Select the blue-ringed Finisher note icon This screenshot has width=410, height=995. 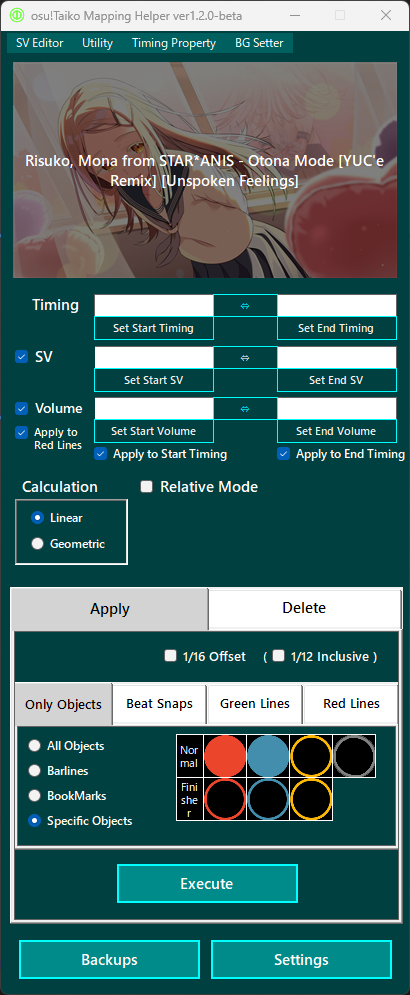(268, 799)
